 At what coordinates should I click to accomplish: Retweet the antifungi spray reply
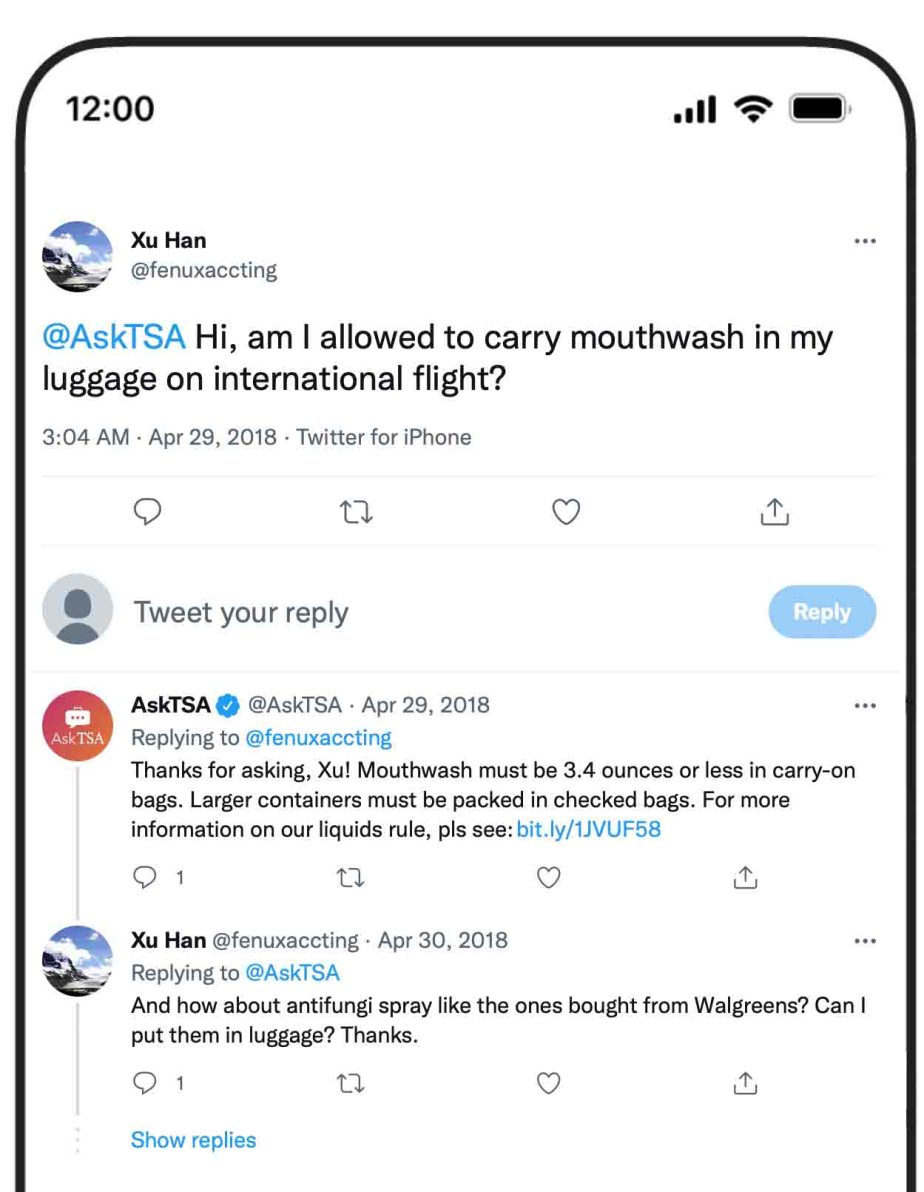point(350,1083)
